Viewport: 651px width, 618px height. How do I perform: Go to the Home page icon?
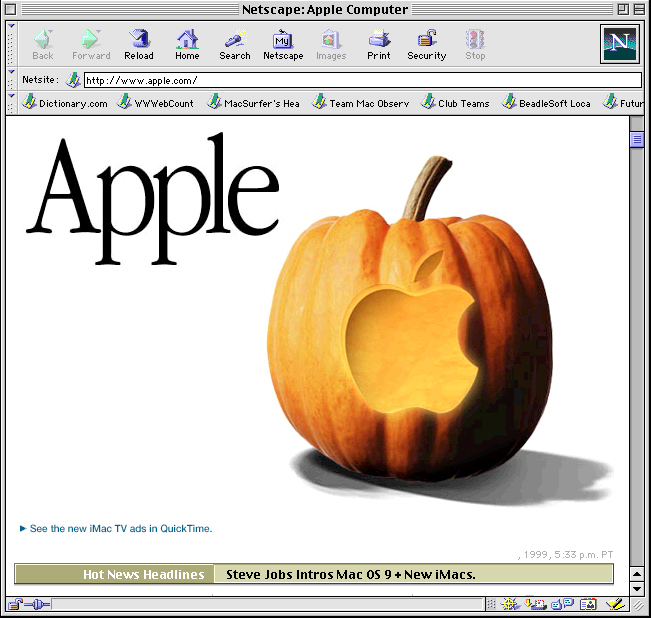[x=187, y=44]
